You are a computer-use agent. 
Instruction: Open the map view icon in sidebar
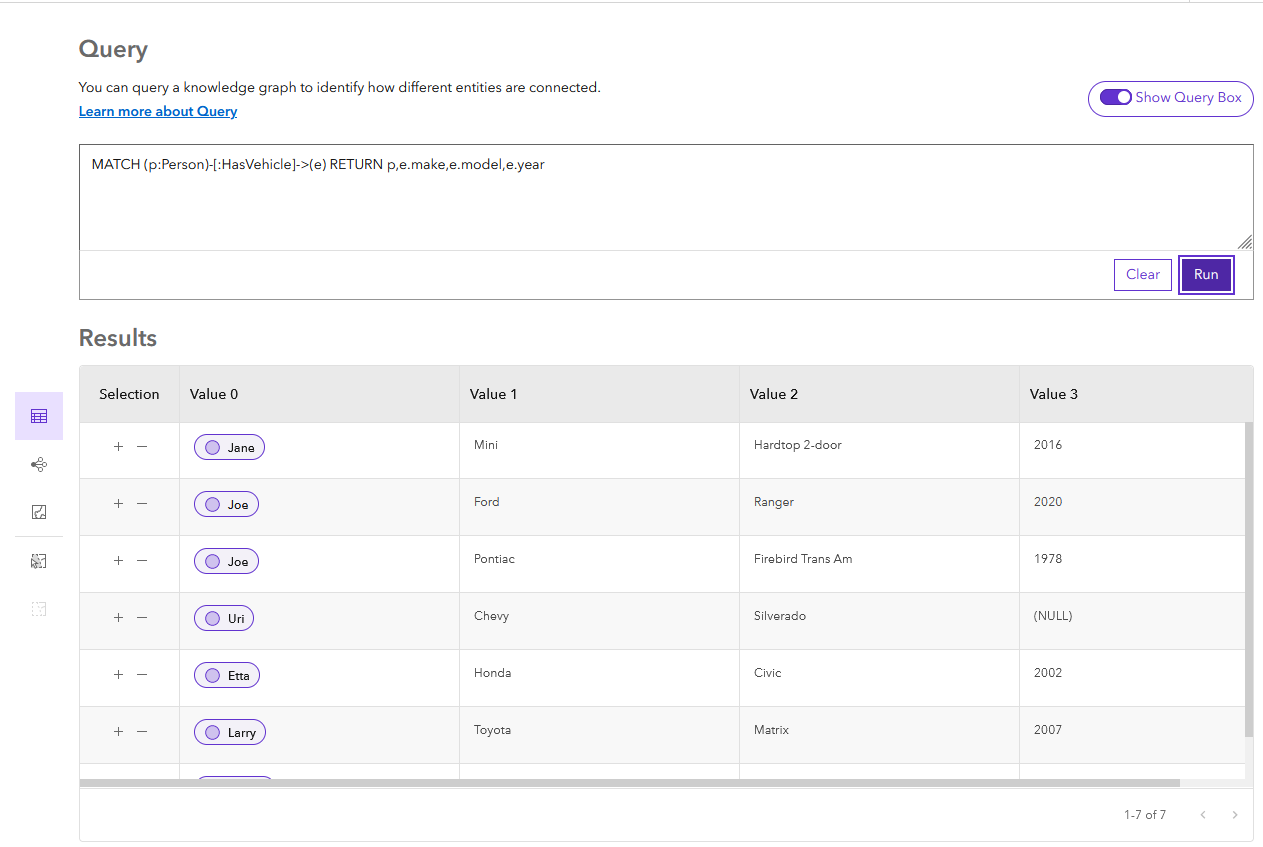(x=39, y=513)
